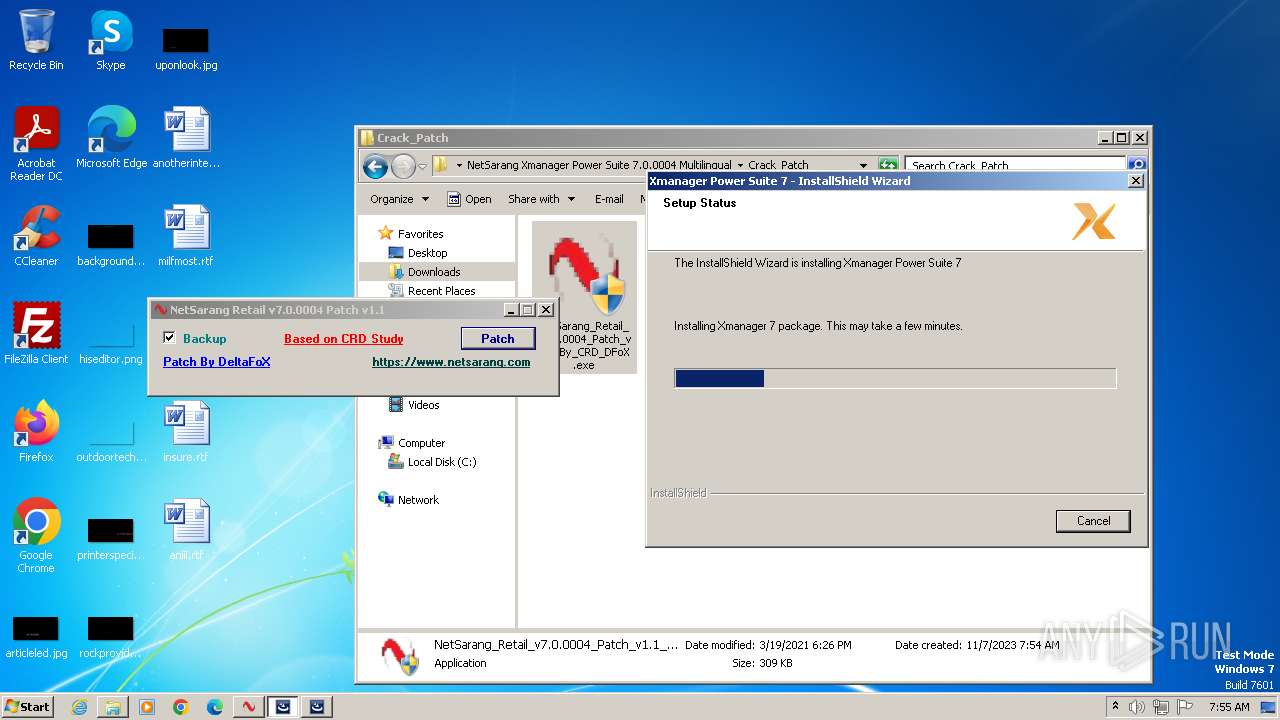Open recent locations dropdown arrow
1280x720 pixels.
[x=423, y=166]
